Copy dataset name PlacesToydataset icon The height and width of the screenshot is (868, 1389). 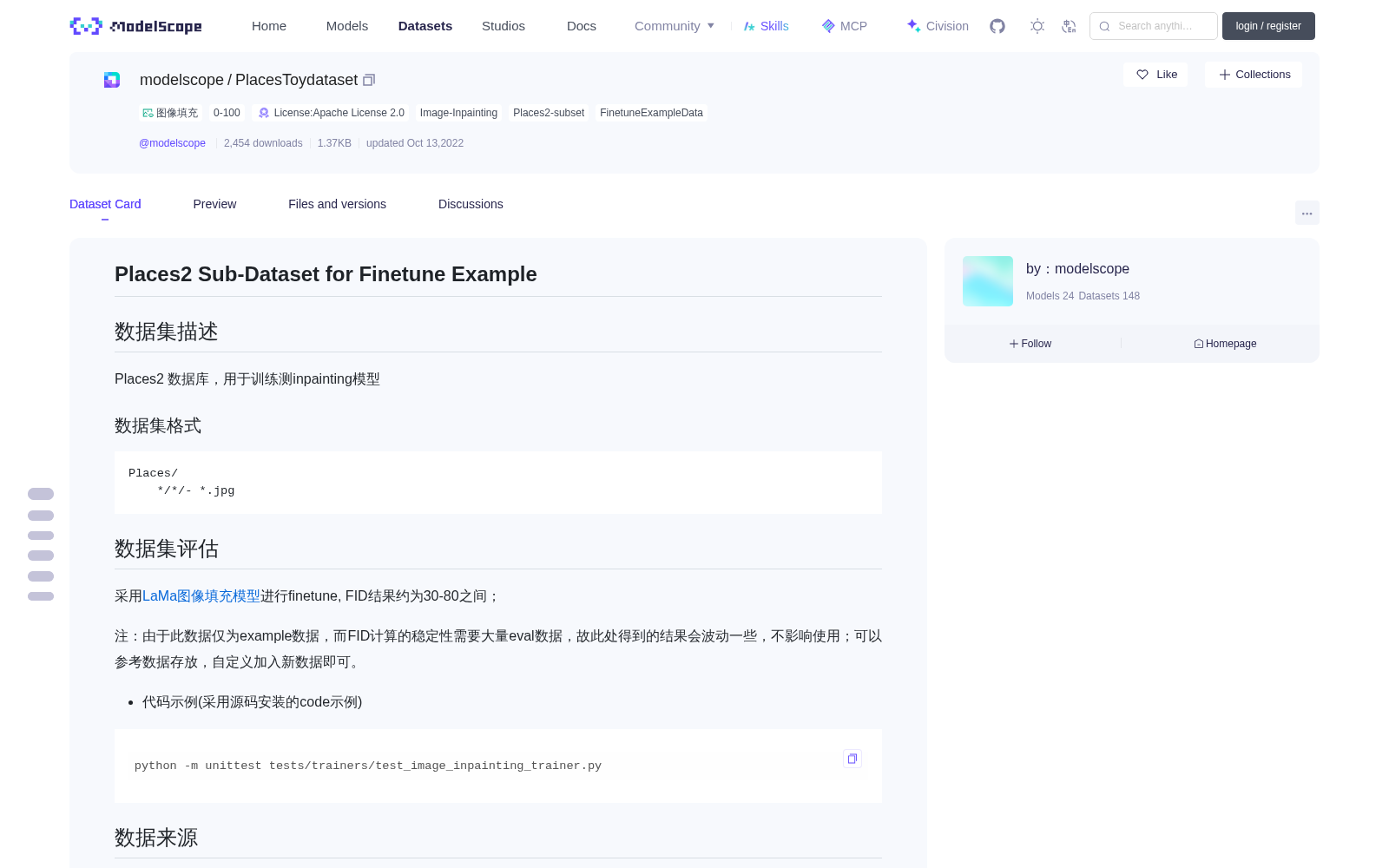(369, 80)
